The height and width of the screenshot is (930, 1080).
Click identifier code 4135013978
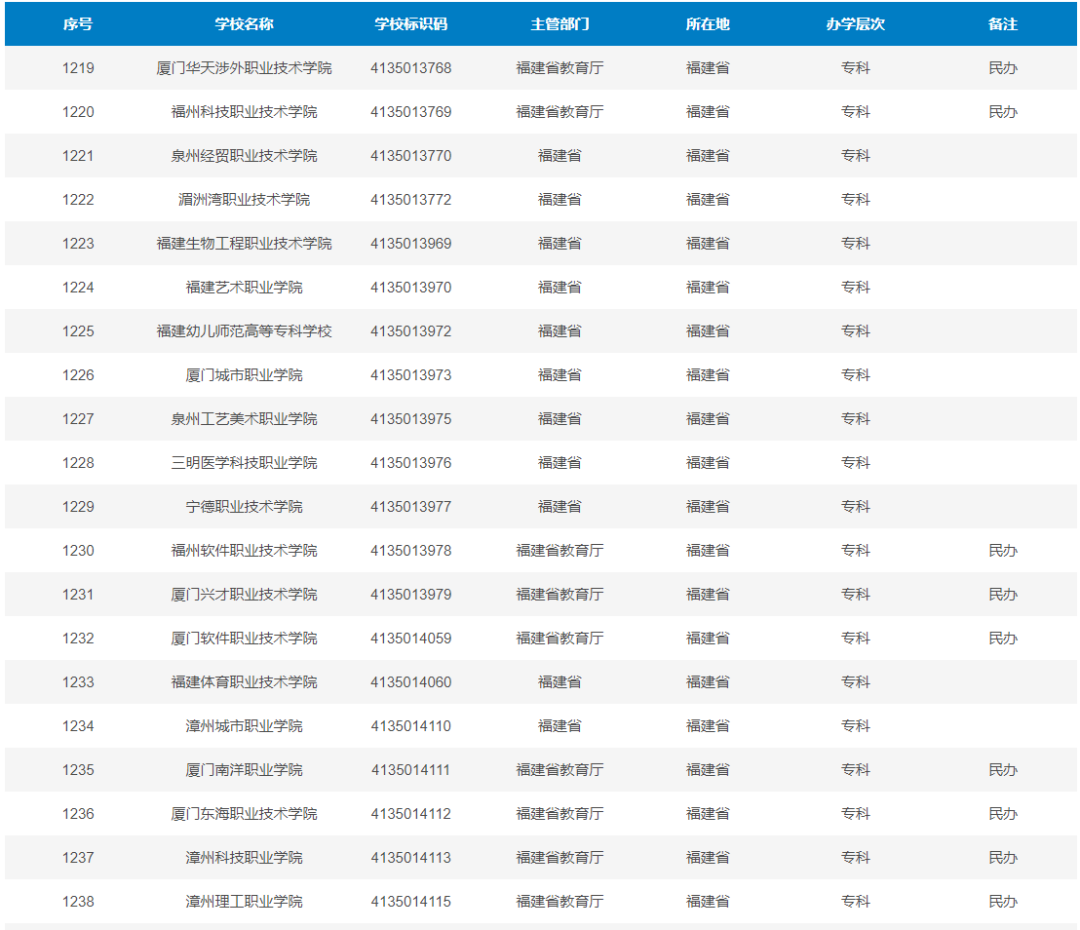tap(410, 551)
